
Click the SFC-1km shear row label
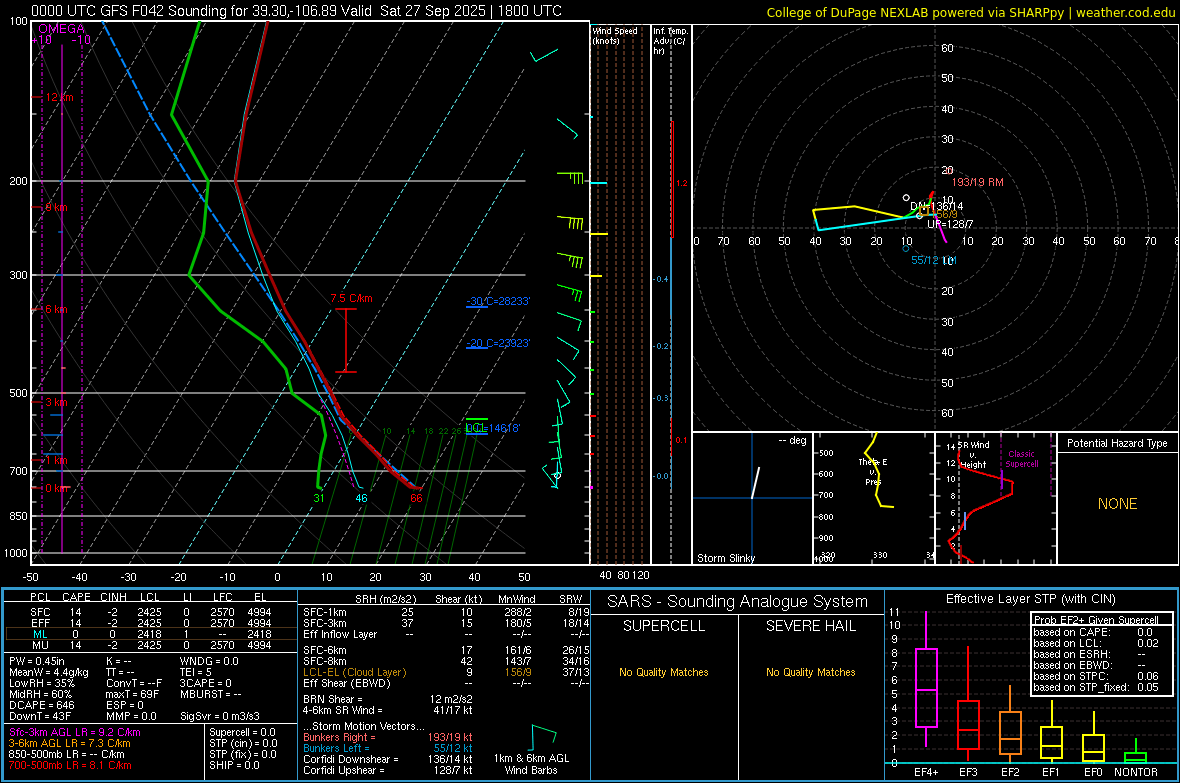tap(325, 612)
